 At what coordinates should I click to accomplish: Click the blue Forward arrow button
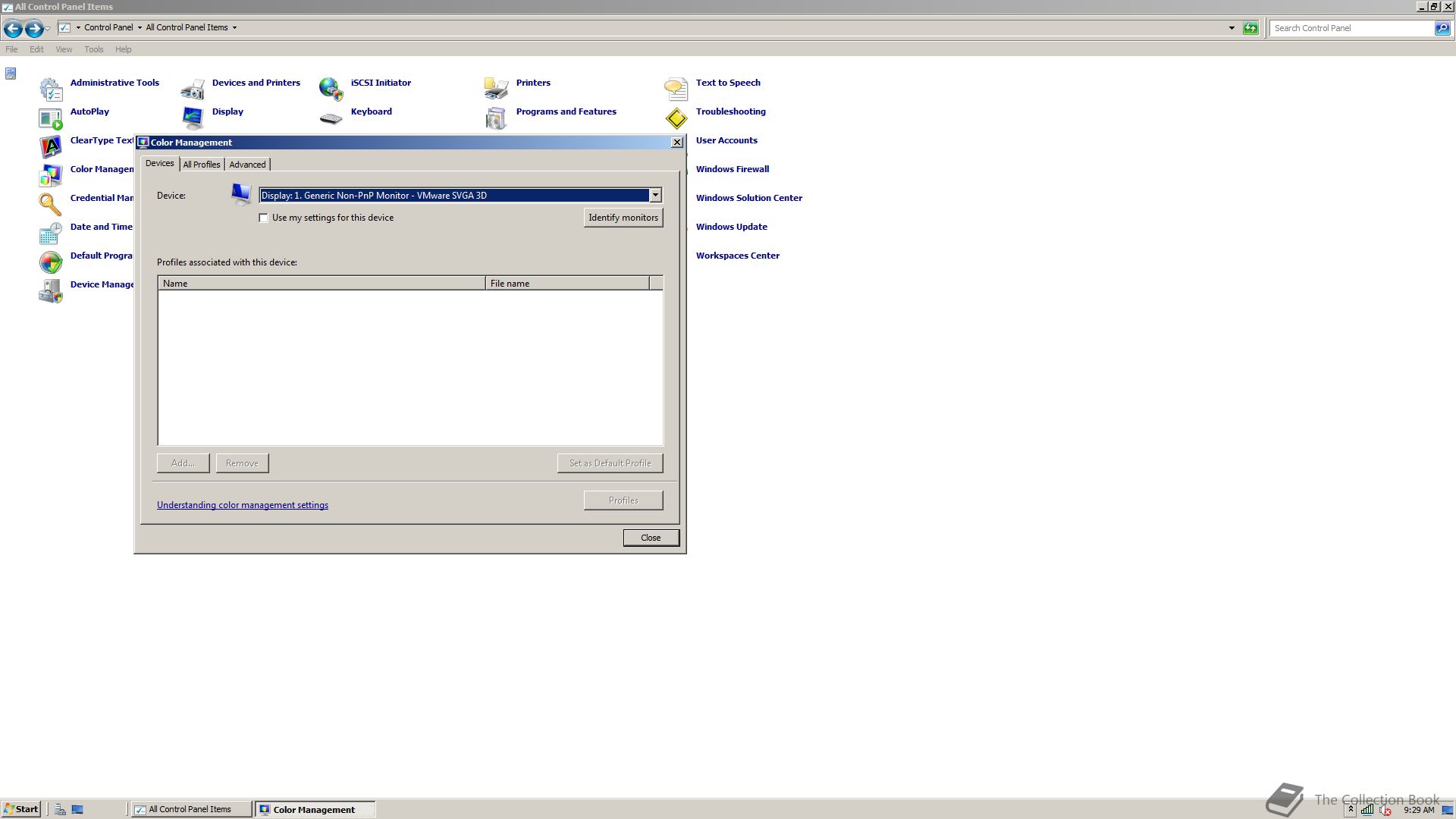pyautogui.click(x=34, y=29)
